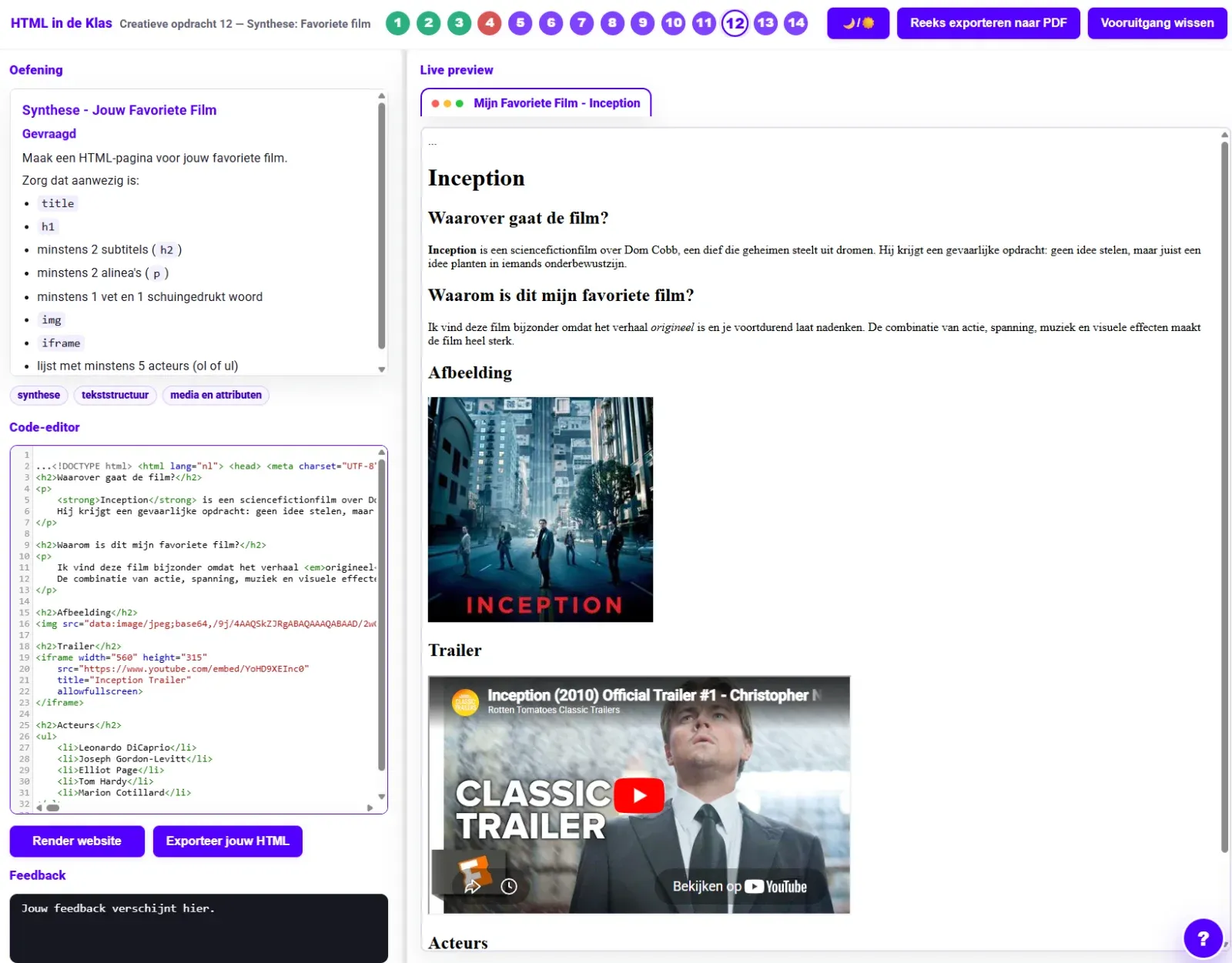Open the help question mark button
This screenshot has height=963, width=1232.
(x=1203, y=938)
